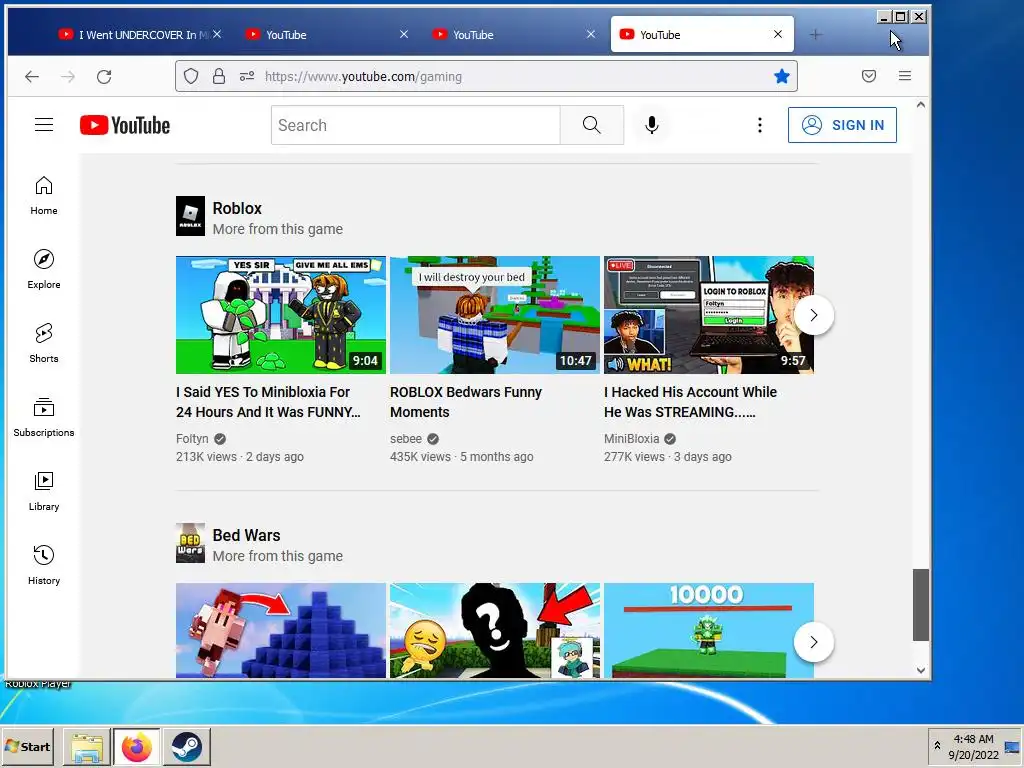1024x768 pixels.
Task: Go to Home in the sidebar
Action: (x=44, y=195)
